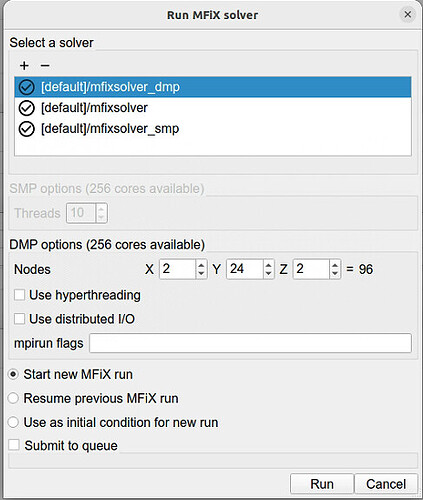Click the node total value 96

[x=366, y=269]
